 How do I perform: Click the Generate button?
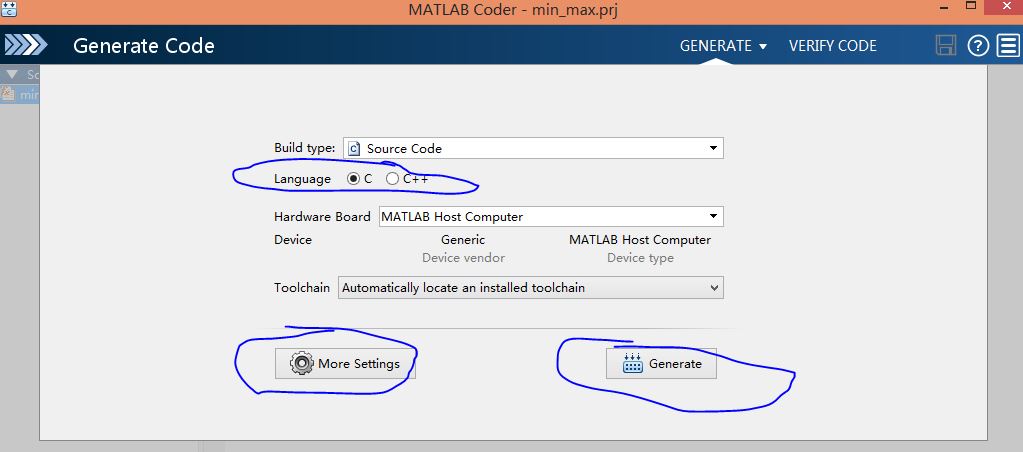click(661, 363)
